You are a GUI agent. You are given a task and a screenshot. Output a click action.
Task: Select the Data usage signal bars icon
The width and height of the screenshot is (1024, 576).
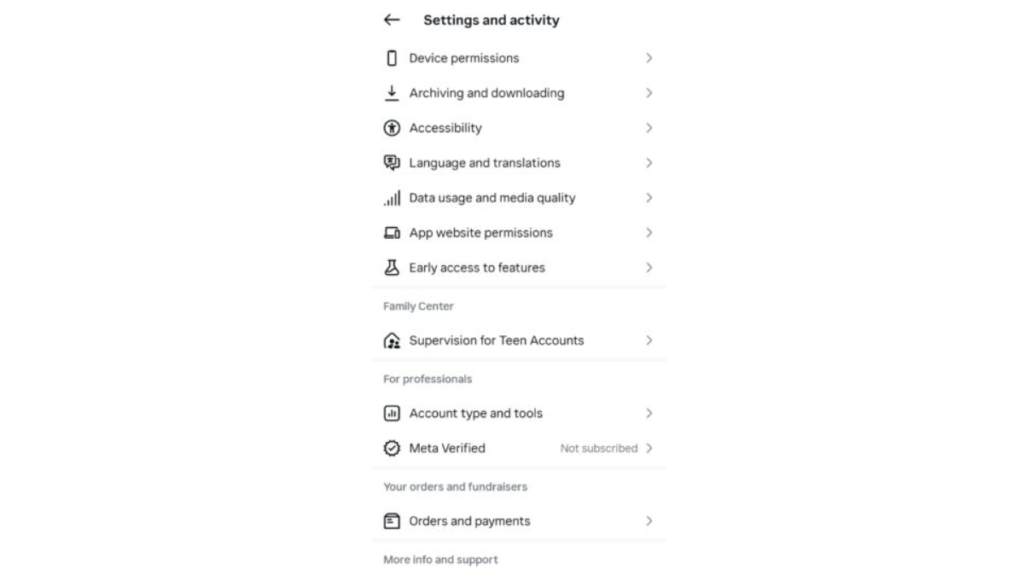click(392, 198)
